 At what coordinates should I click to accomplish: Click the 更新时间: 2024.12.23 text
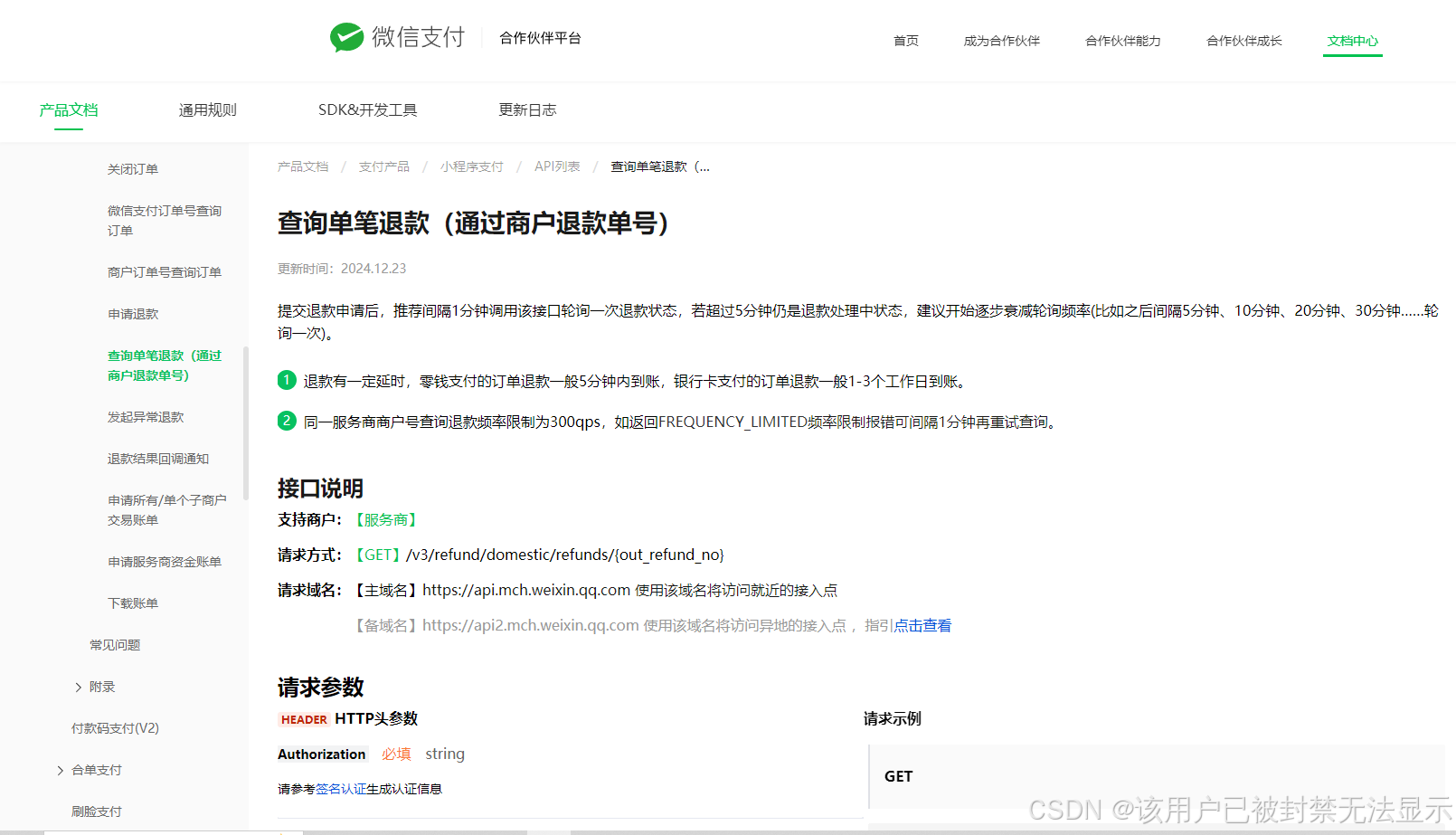coord(342,269)
